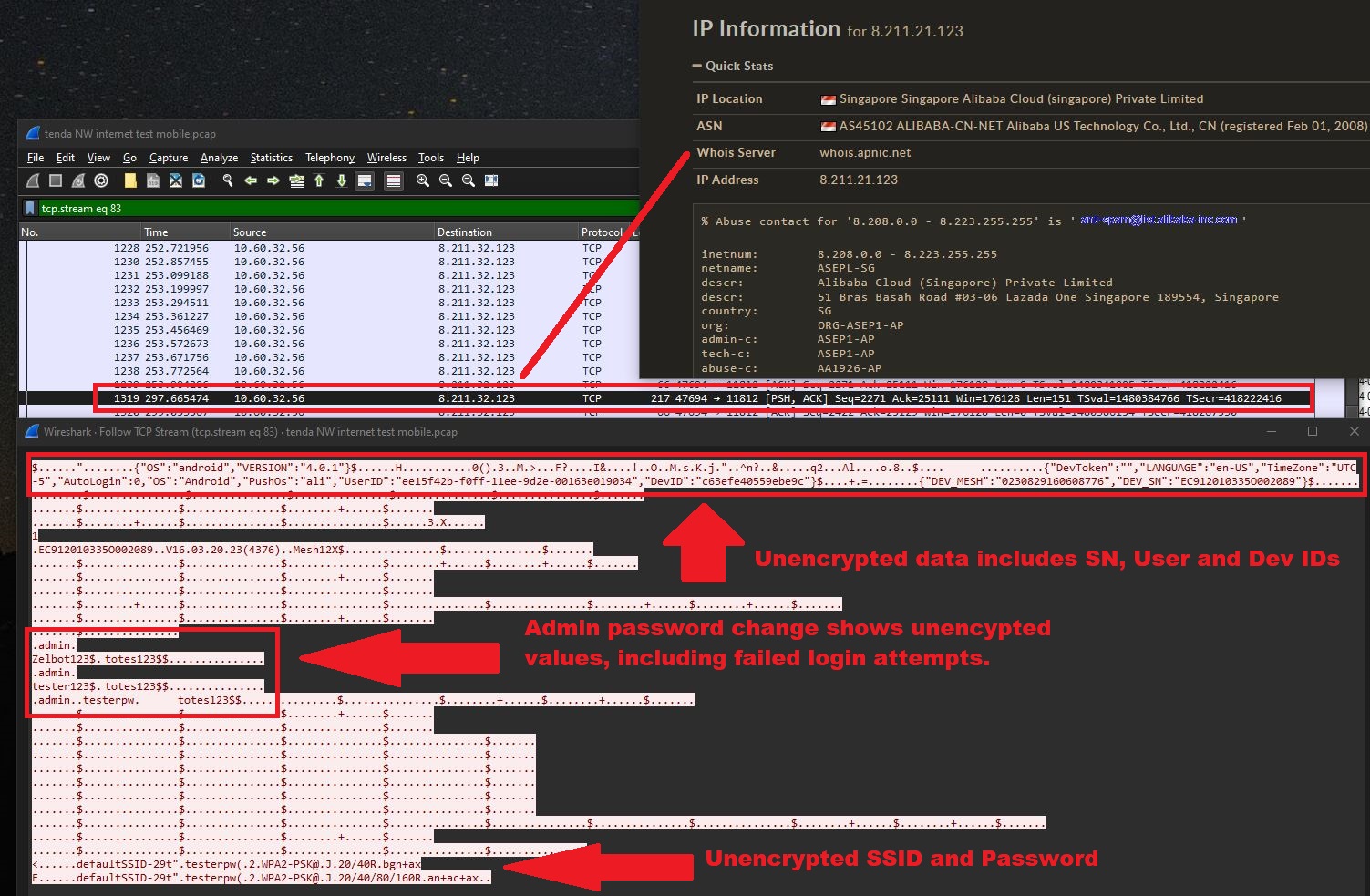Click the find packet magnifier icon

(228, 180)
